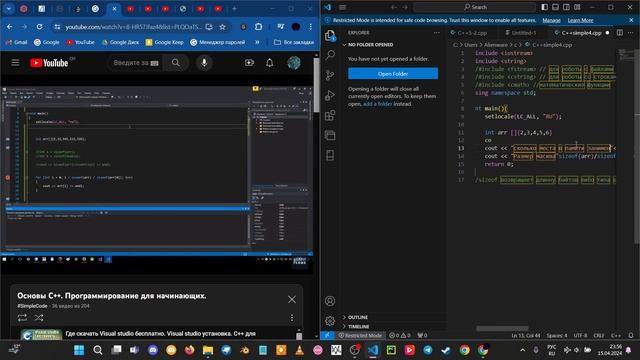The width and height of the screenshot is (640, 360).
Task: Open the Explorer panel ellipsis menu
Action: pyautogui.click(x=437, y=33)
